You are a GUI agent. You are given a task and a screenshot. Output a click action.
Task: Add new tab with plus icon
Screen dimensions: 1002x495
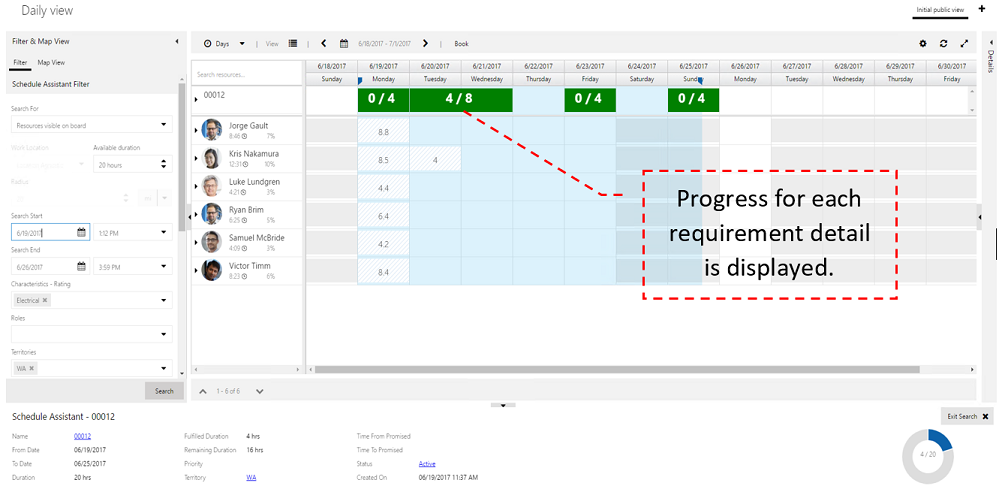pos(981,8)
